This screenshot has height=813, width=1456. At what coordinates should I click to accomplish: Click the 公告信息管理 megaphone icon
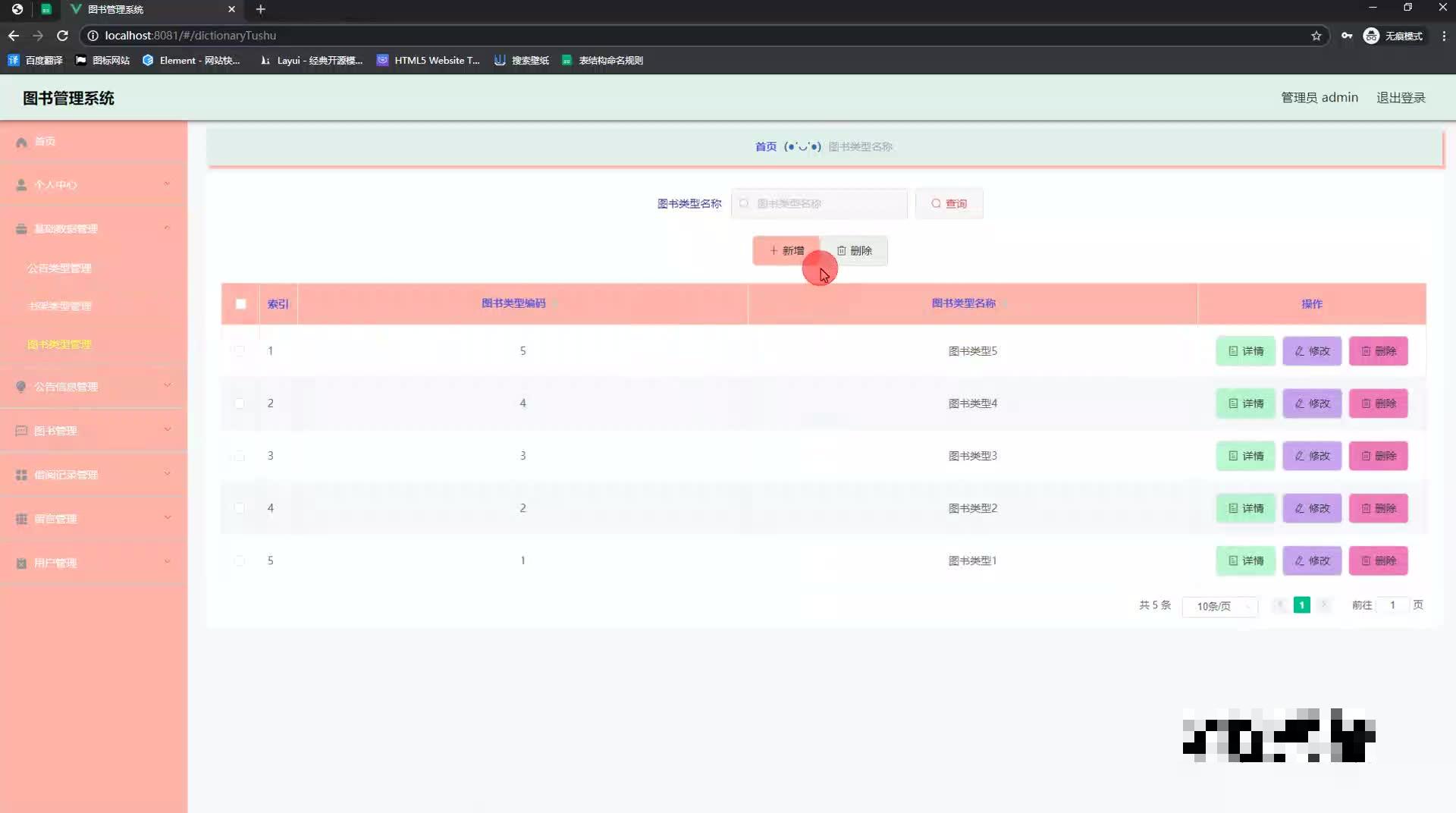click(20, 387)
